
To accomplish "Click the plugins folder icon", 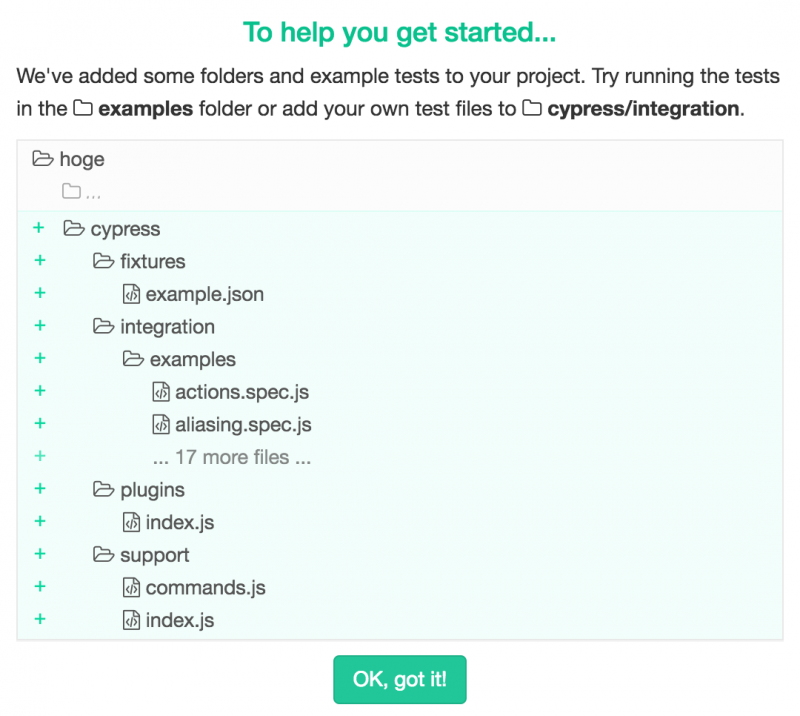I will coord(103,490).
